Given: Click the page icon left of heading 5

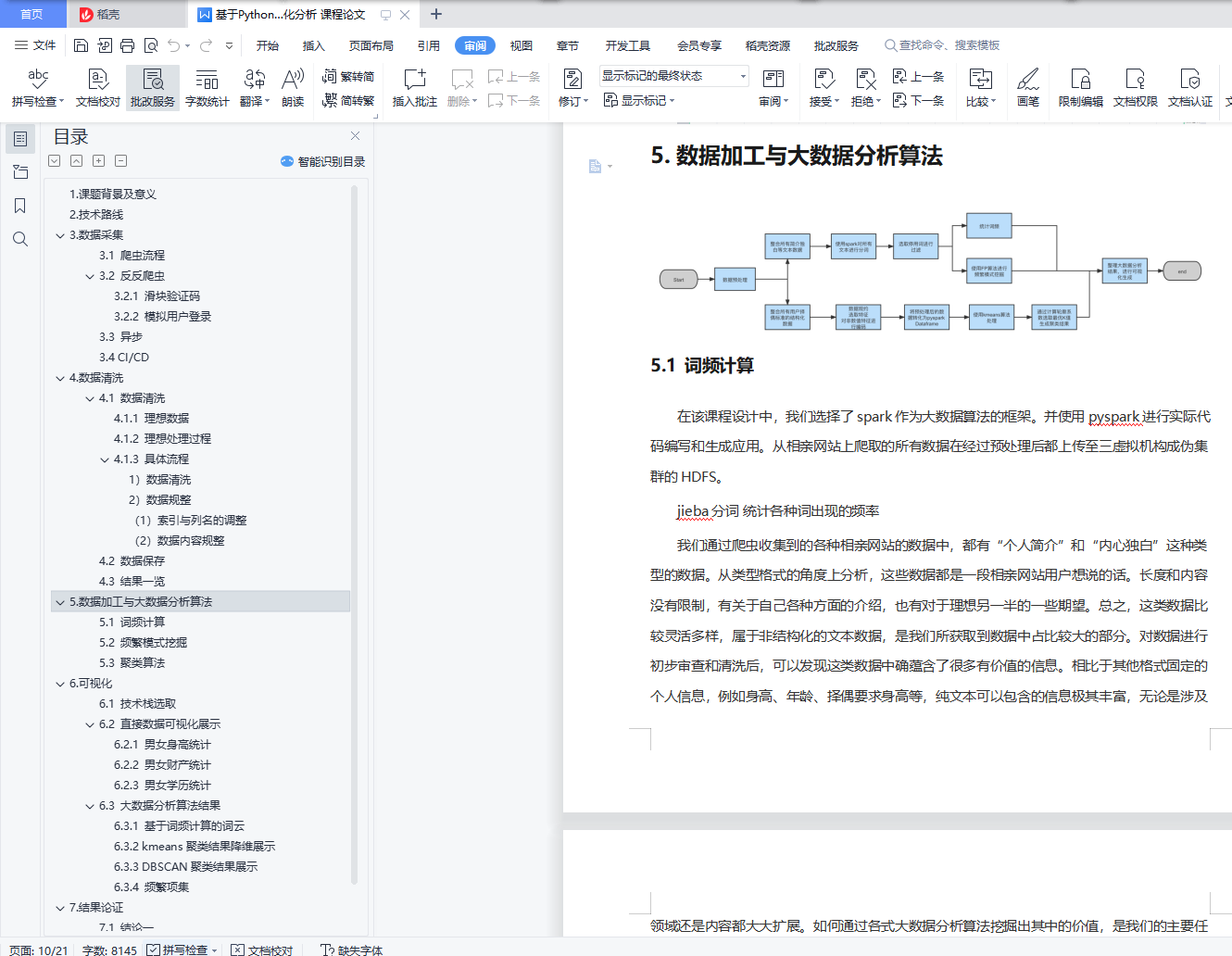Looking at the screenshot, I should tap(595, 166).
